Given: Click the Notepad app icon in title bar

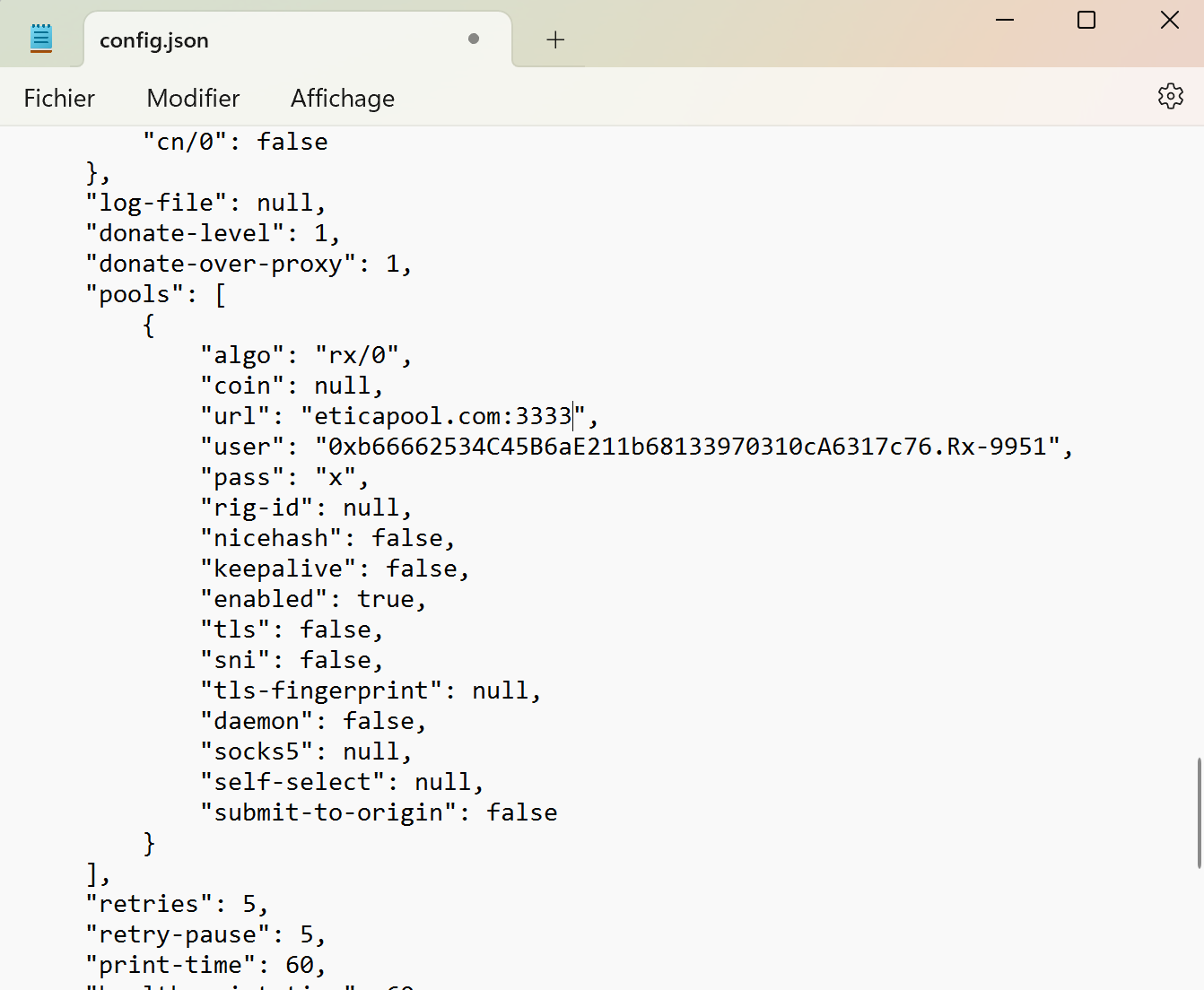Looking at the screenshot, I should (x=41, y=39).
